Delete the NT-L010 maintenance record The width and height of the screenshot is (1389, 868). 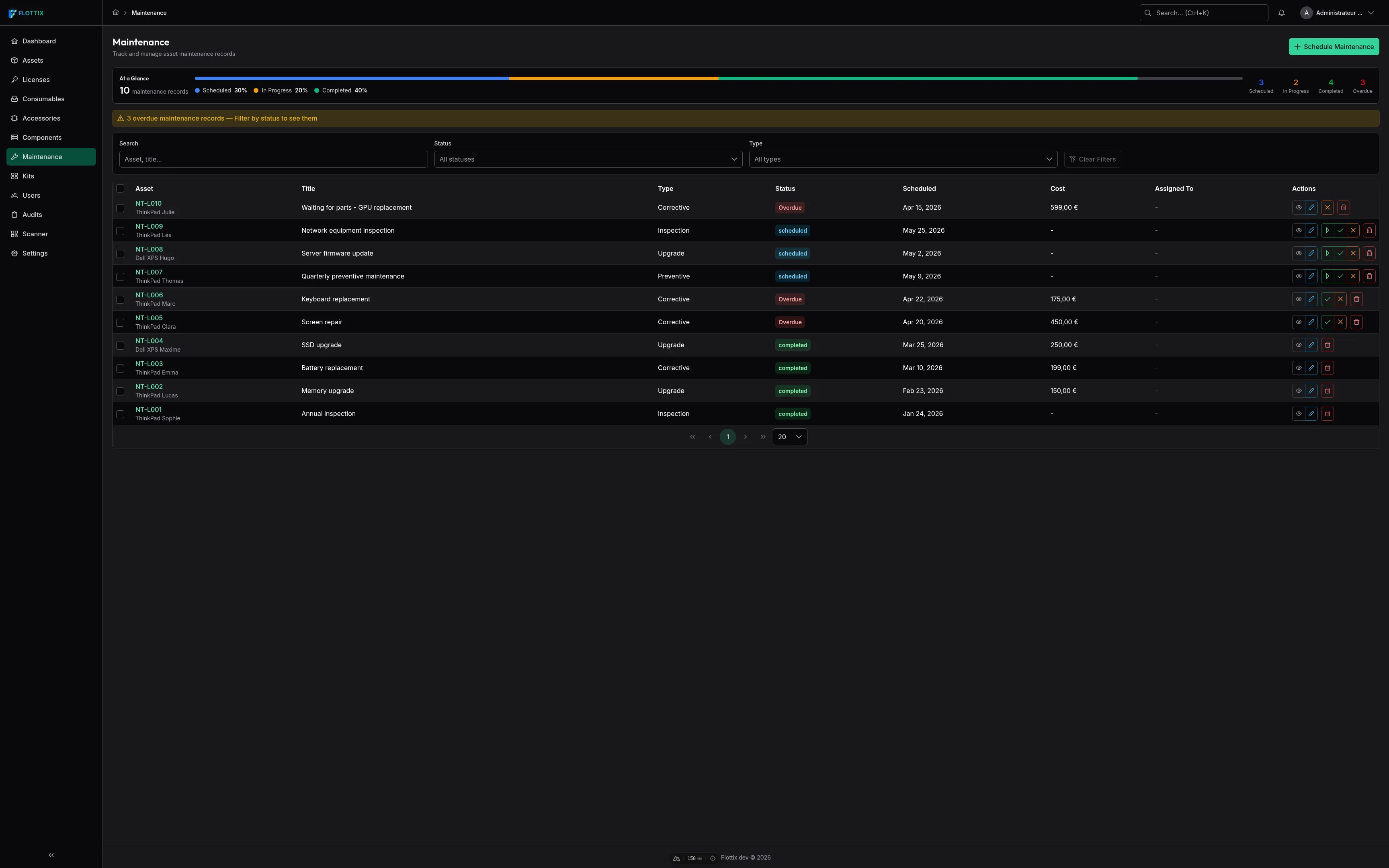[1344, 207]
